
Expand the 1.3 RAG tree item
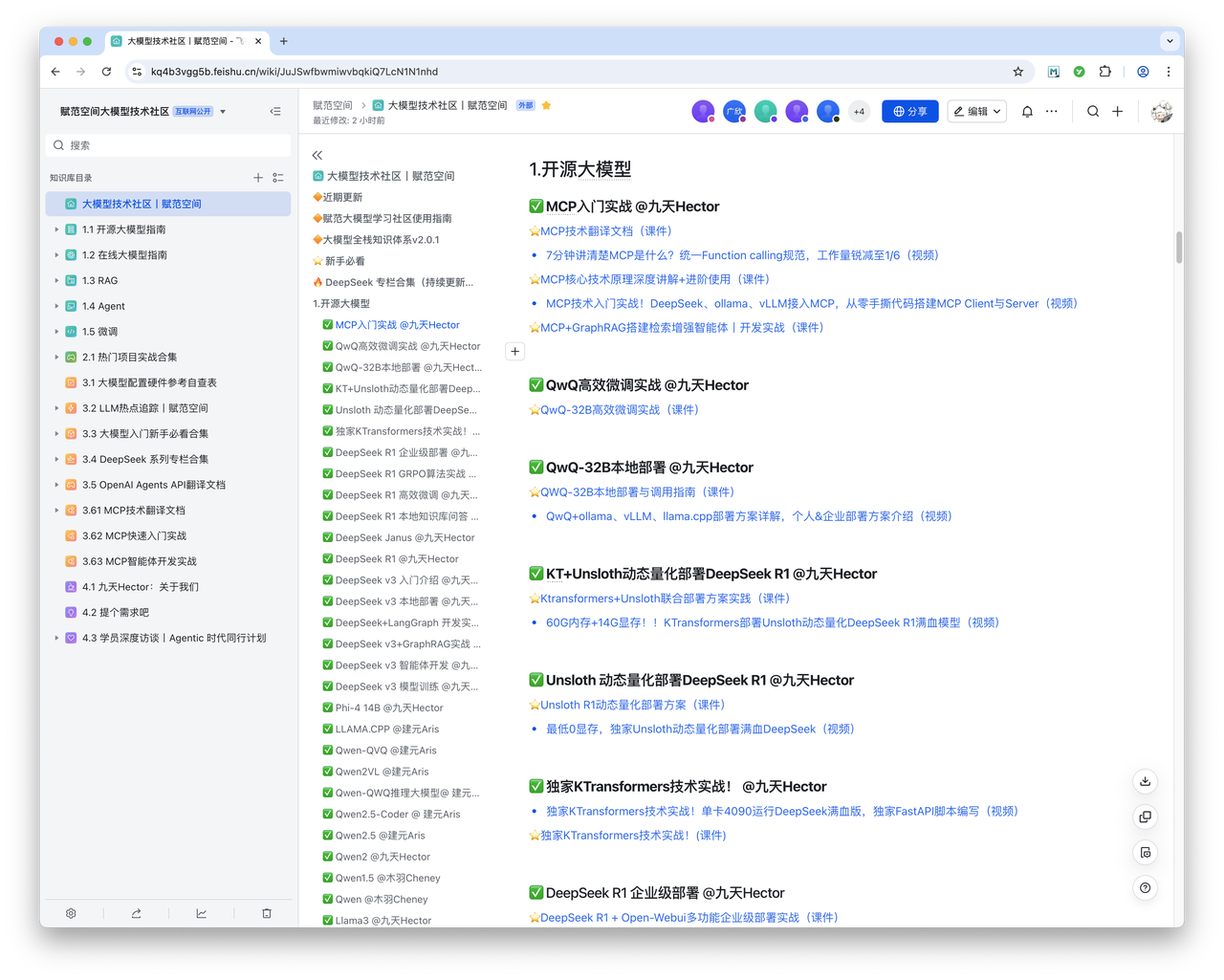56,280
